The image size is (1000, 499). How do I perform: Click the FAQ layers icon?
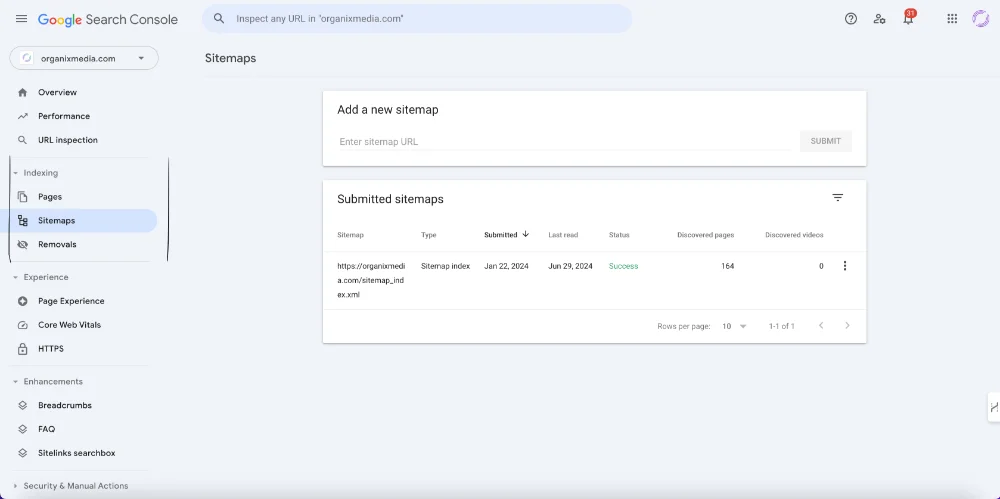pyautogui.click(x=23, y=429)
